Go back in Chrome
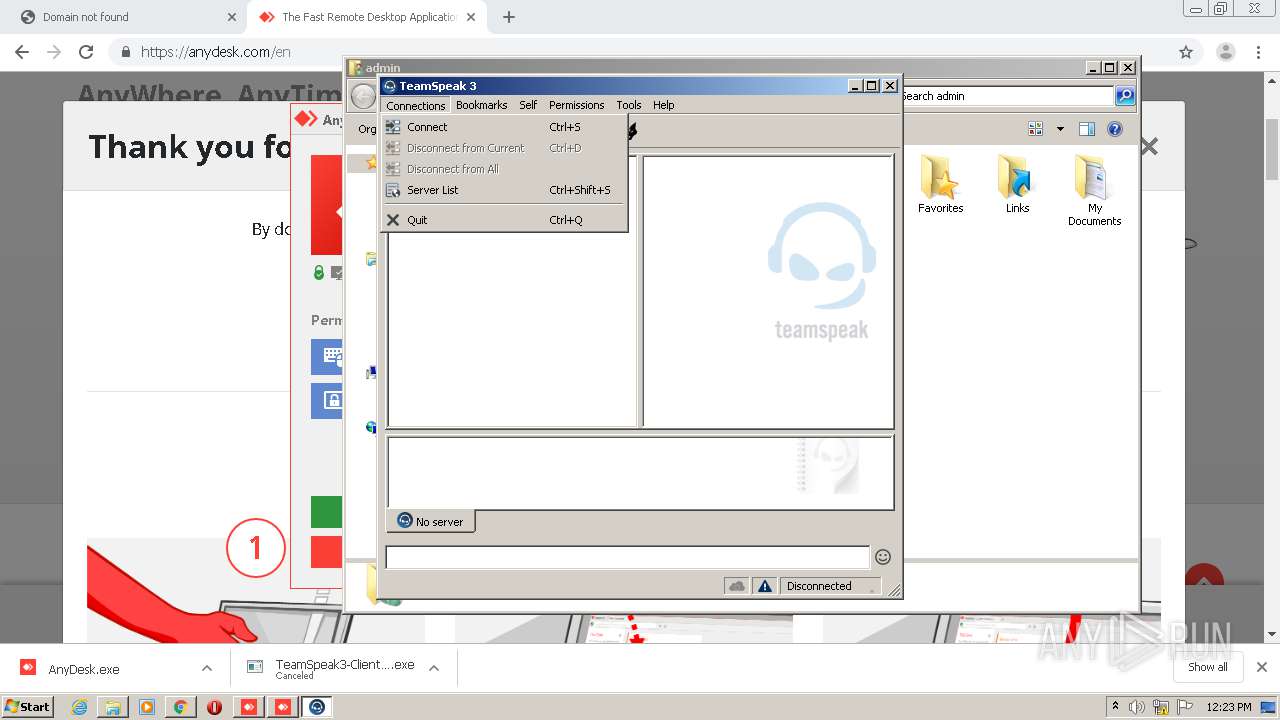The width and height of the screenshot is (1280, 720). pos(22,52)
